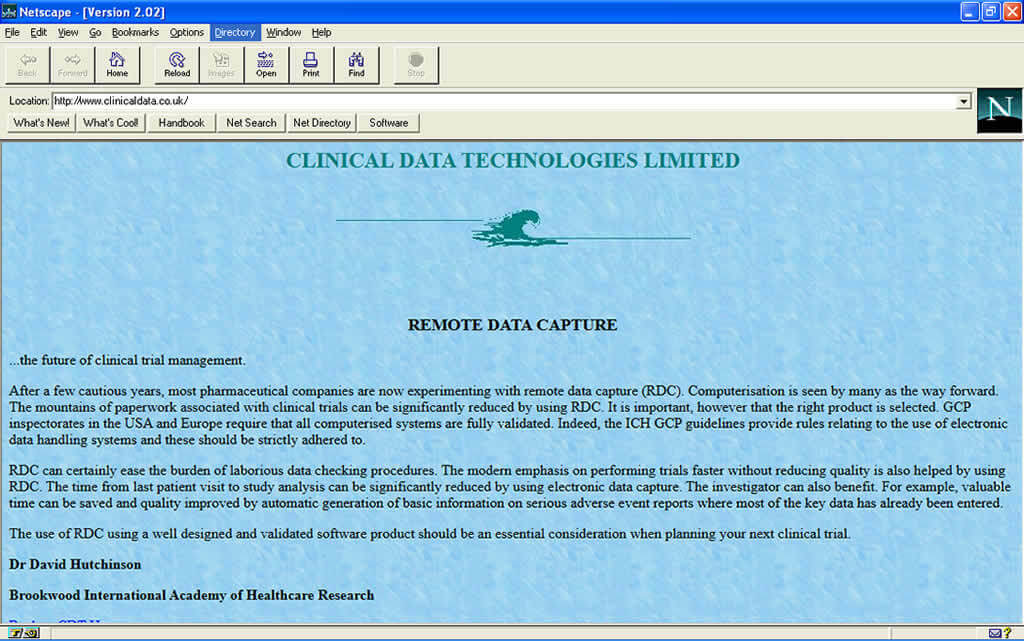Open the Bookmarks menu

(135, 32)
